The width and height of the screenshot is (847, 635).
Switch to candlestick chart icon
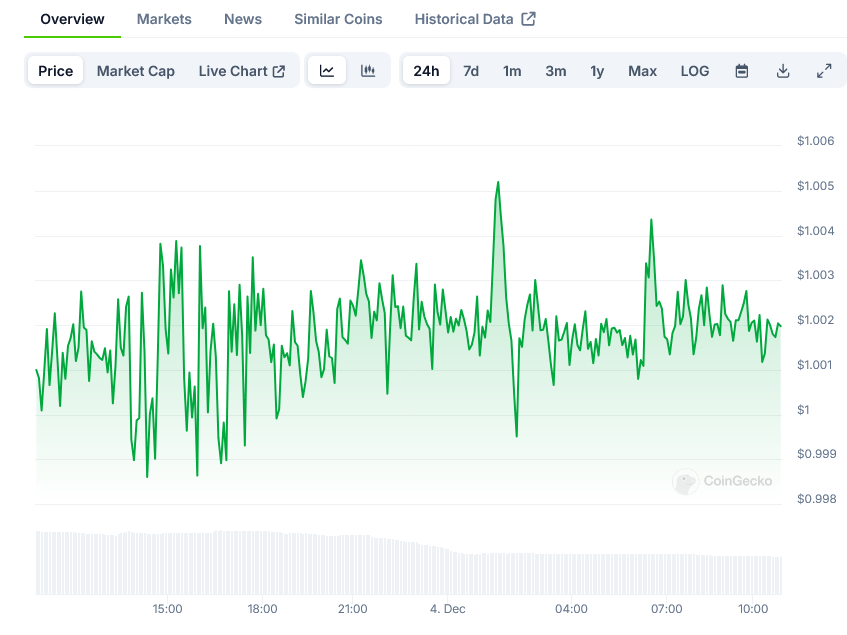pyautogui.click(x=368, y=71)
